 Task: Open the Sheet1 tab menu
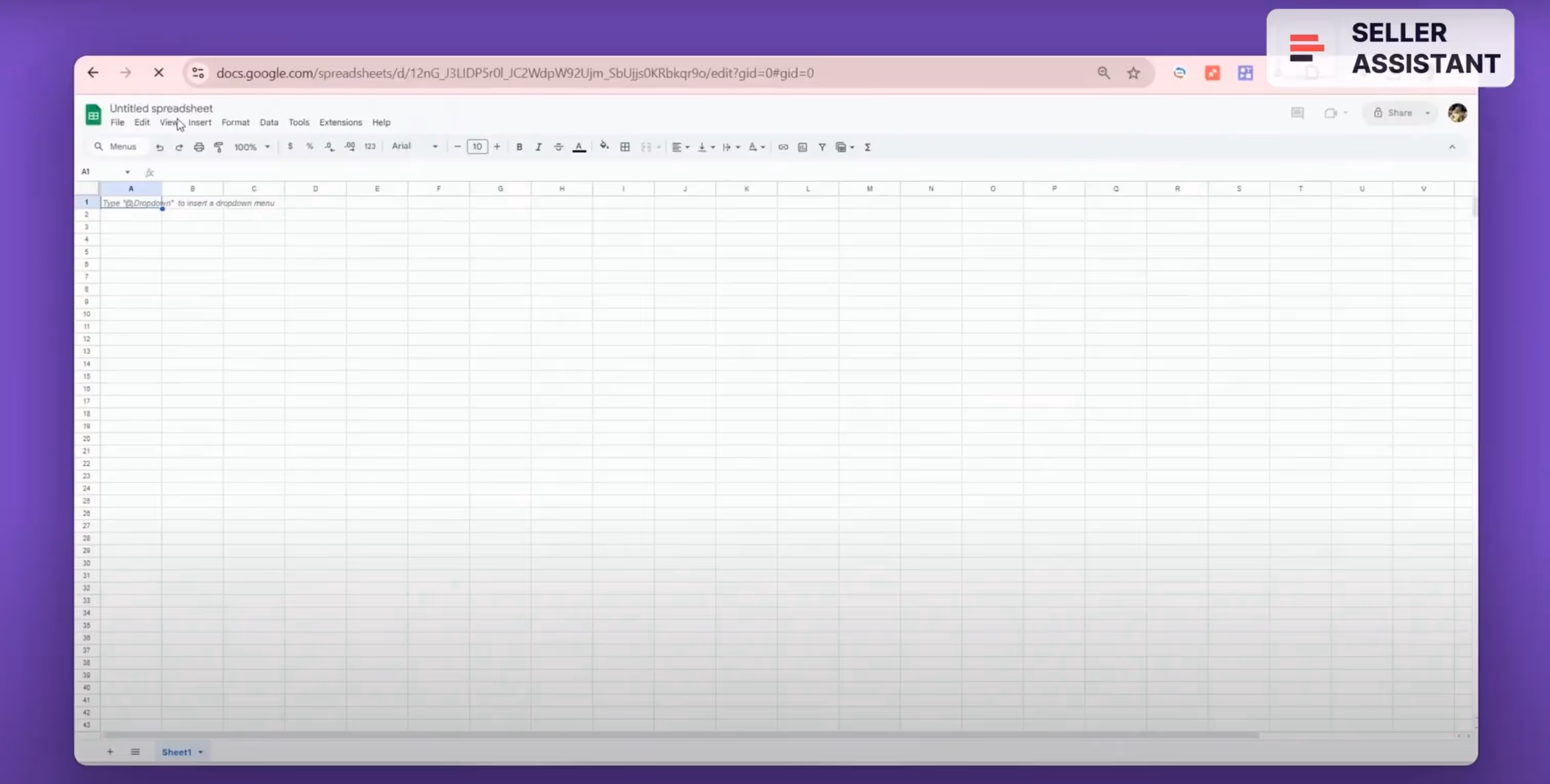pyautogui.click(x=200, y=752)
